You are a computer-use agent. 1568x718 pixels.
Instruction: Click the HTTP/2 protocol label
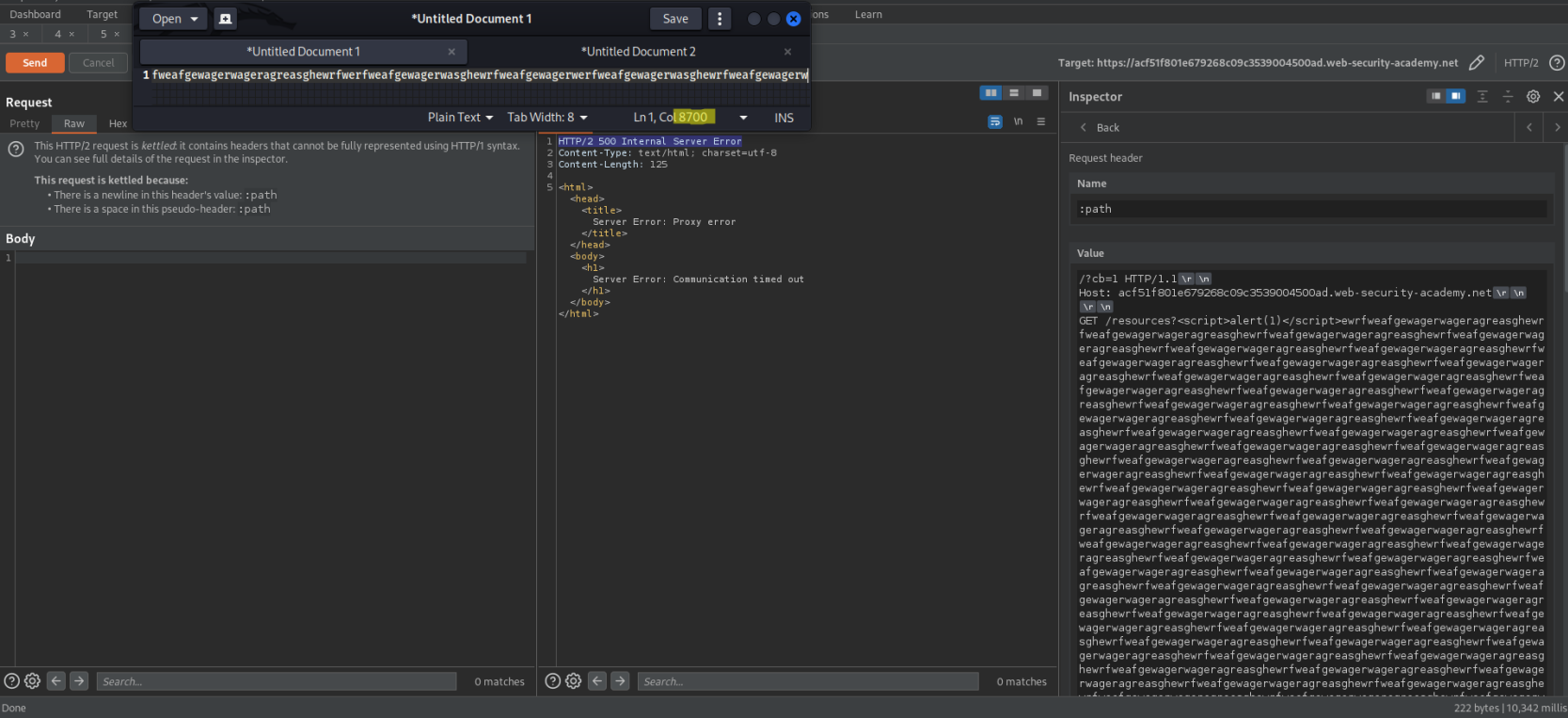pyautogui.click(x=1521, y=63)
